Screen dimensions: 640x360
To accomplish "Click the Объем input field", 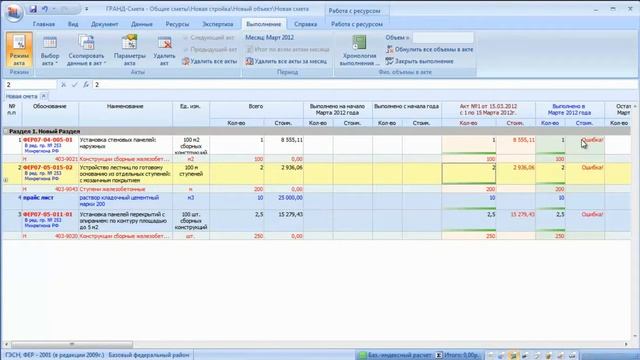I will [x=443, y=38].
